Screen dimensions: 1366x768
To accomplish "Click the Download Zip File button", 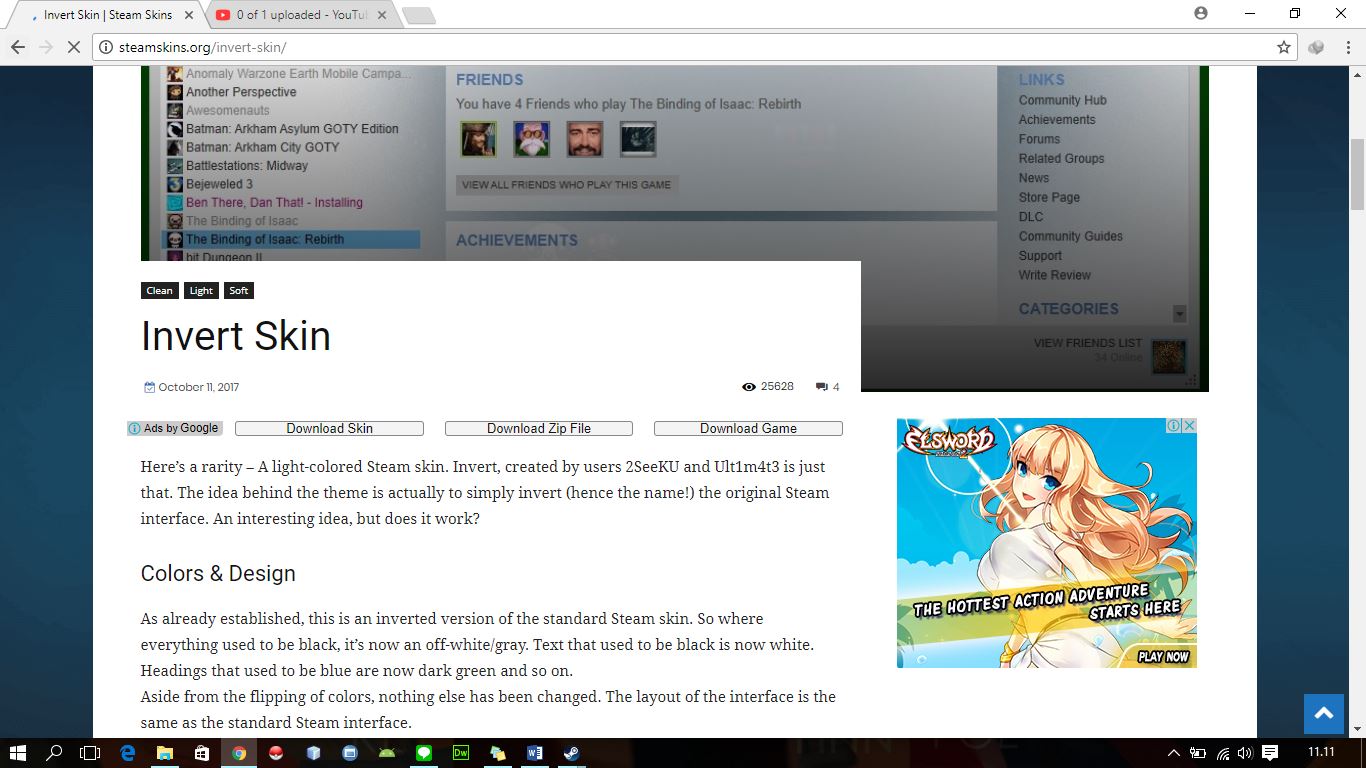I will point(539,428).
